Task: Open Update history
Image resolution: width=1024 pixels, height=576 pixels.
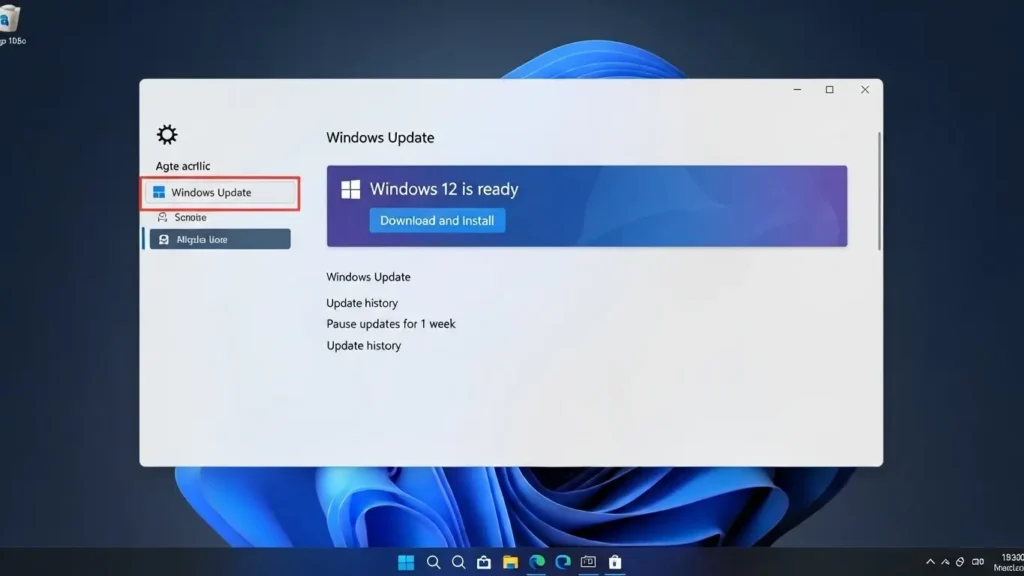Action: [x=362, y=302]
